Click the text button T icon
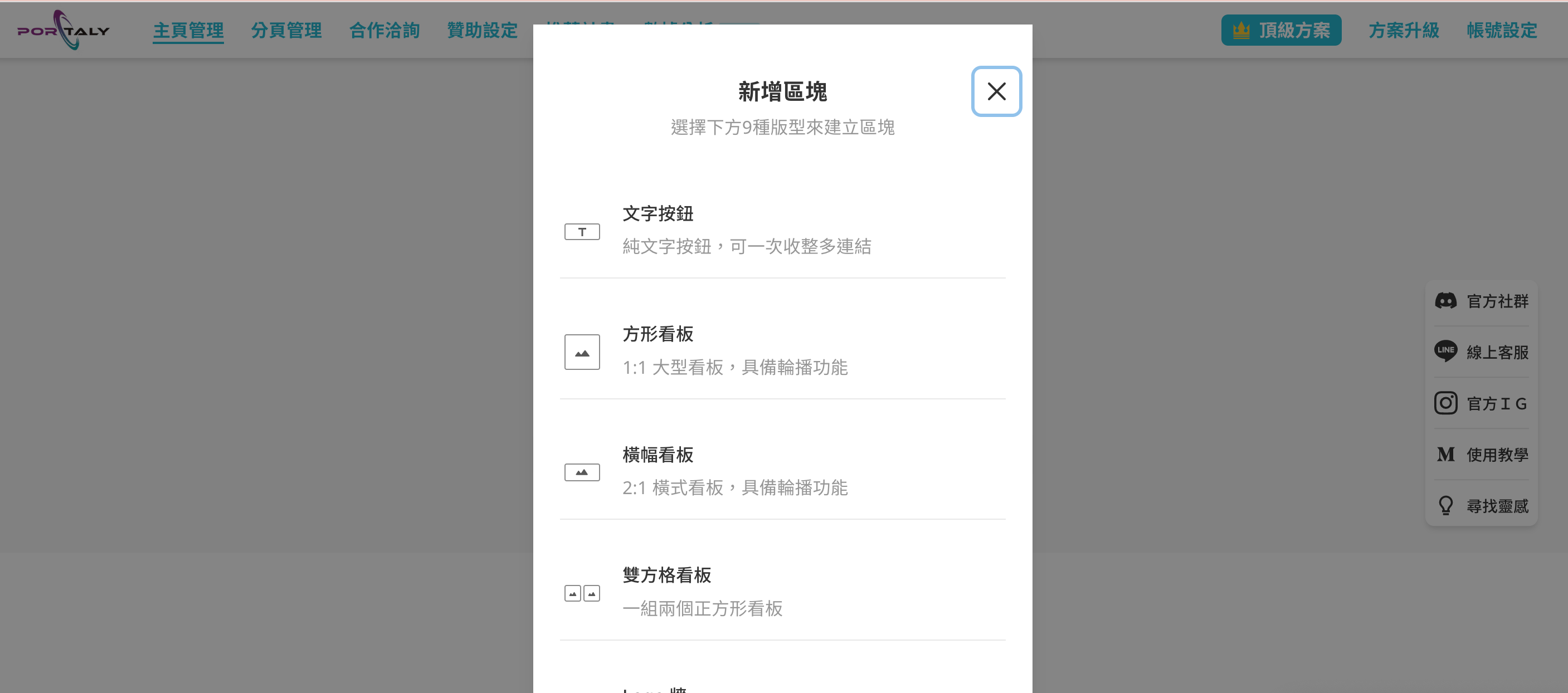Image resolution: width=1568 pixels, height=693 pixels. [581, 232]
